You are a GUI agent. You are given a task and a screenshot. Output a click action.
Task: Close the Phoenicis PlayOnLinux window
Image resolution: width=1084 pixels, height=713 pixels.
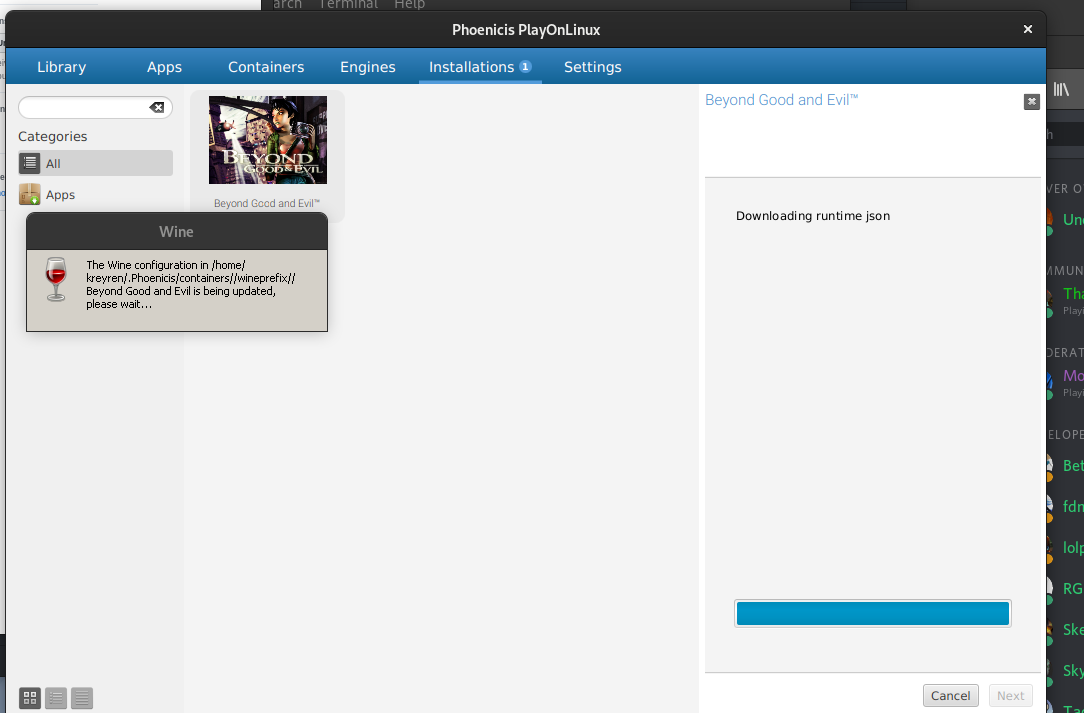[x=1027, y=29]
